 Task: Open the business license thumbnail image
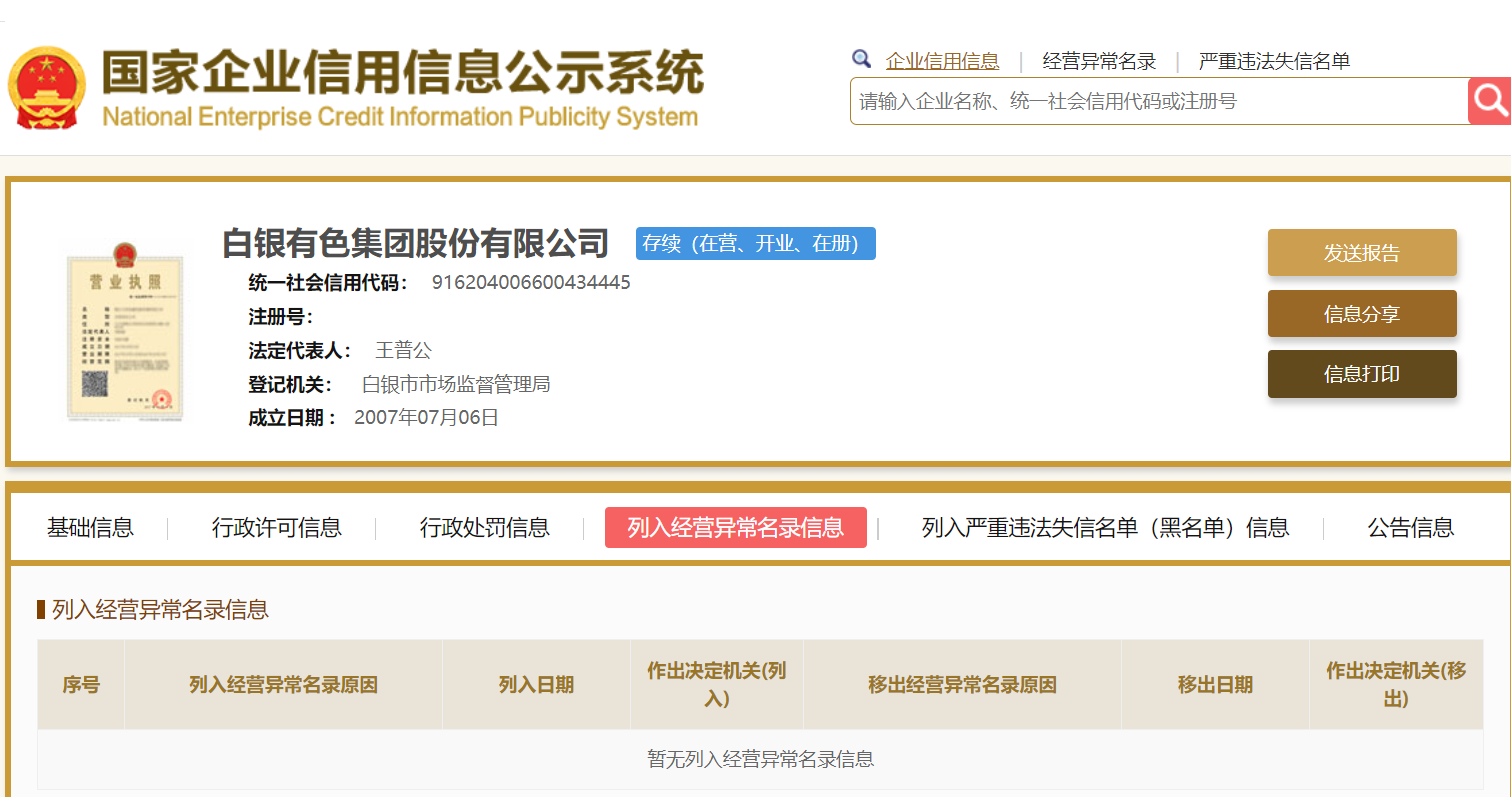(x=126, y=331)
